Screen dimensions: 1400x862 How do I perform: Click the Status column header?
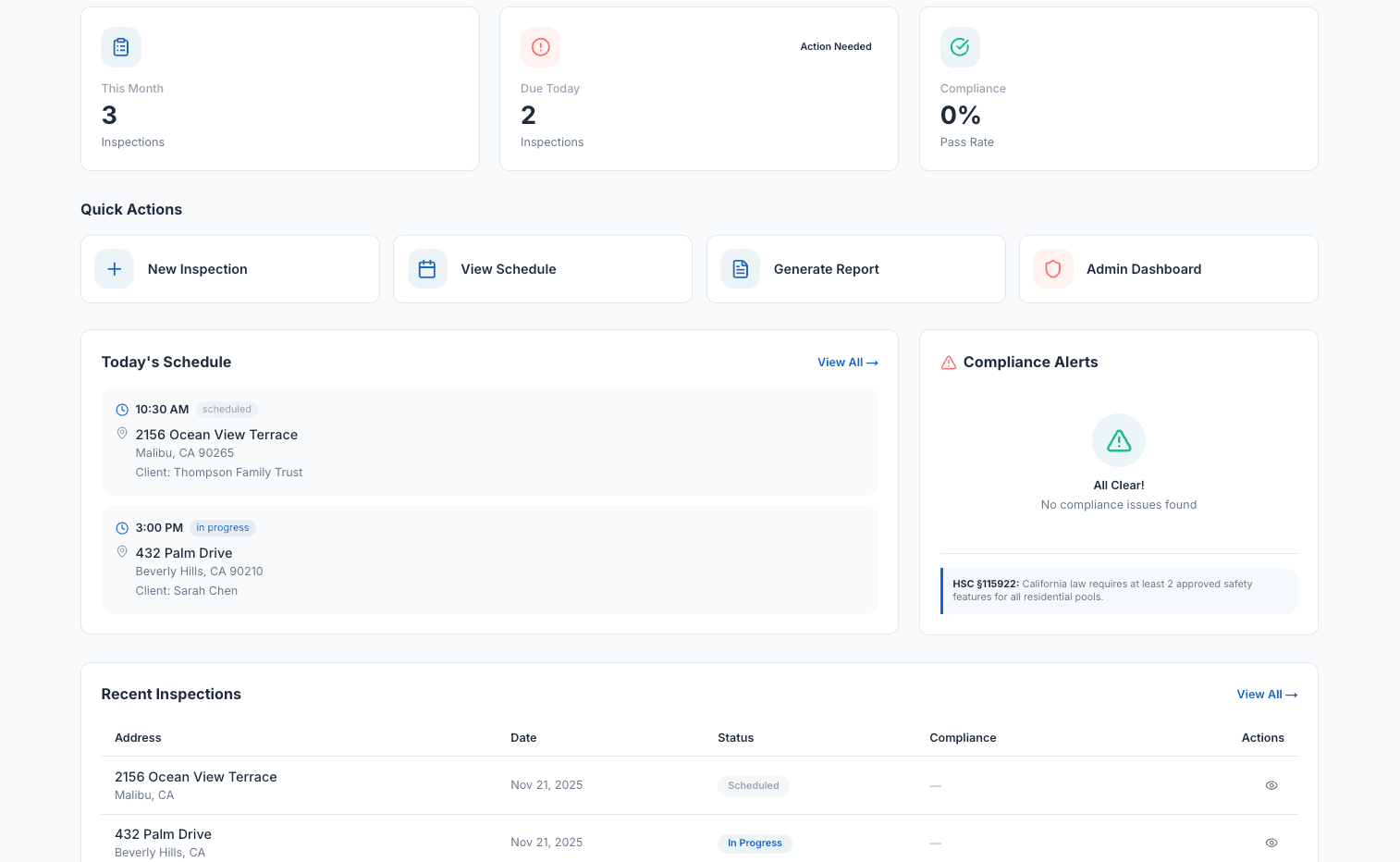click(x=736, y=737)
